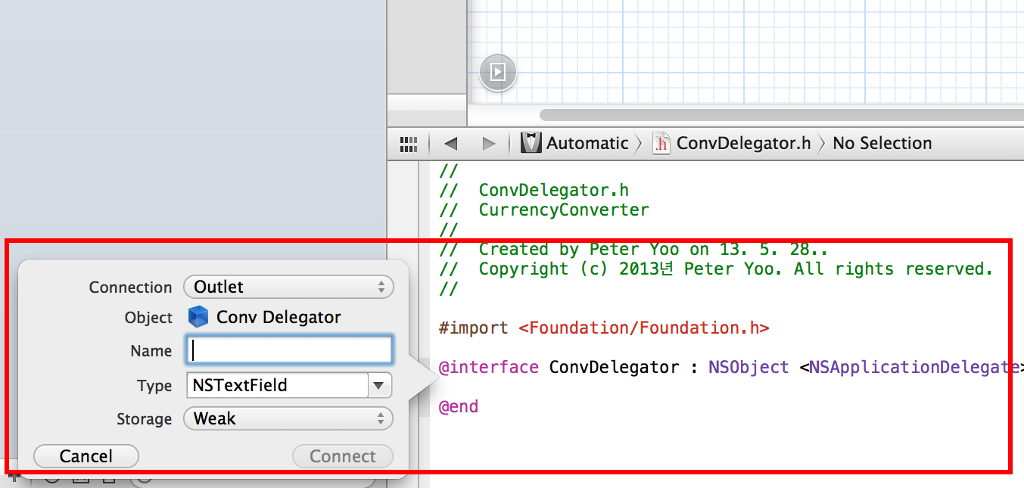Click the ConvDelegator.h comment line

click(x=534, y=191)
